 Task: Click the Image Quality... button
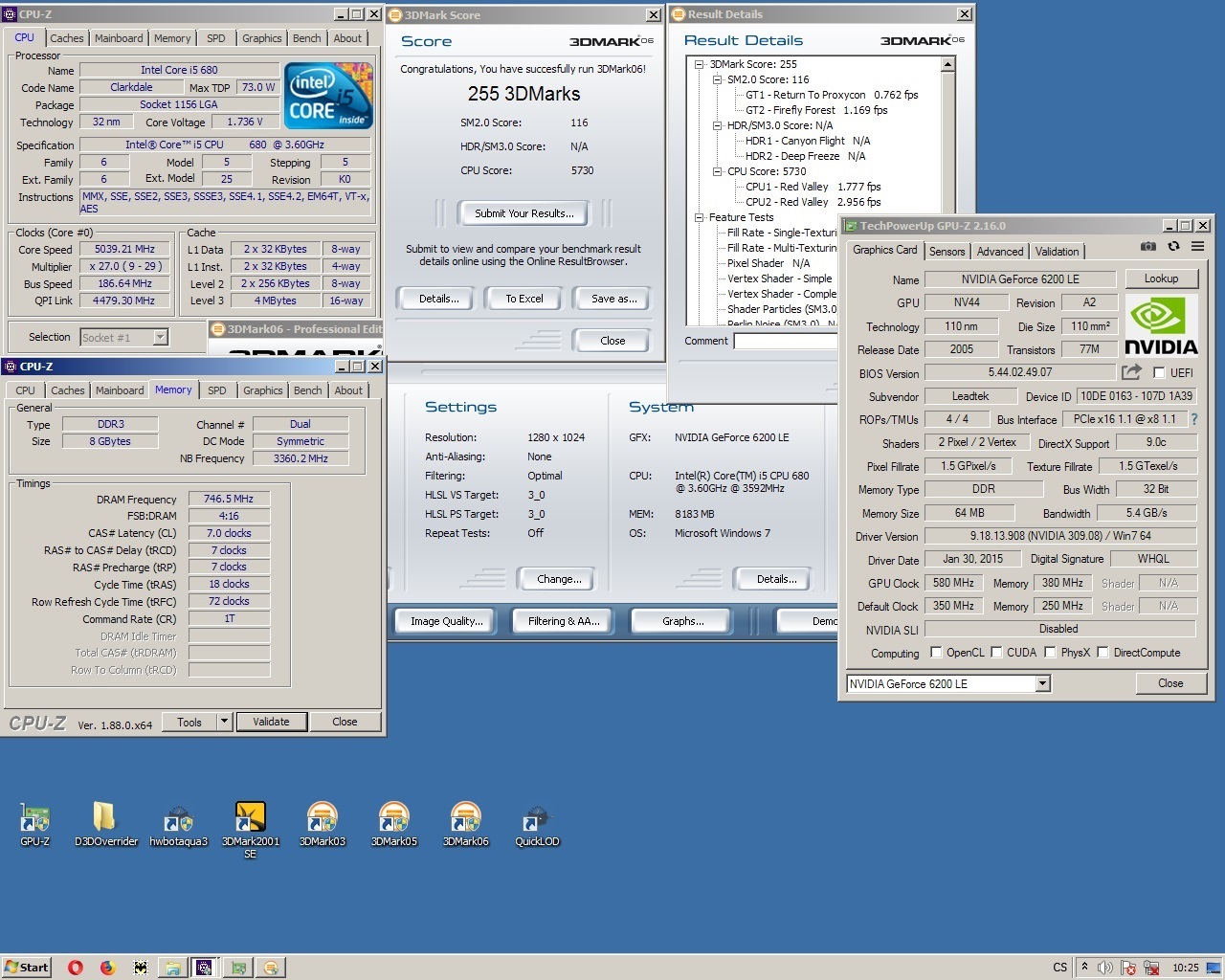446,621
